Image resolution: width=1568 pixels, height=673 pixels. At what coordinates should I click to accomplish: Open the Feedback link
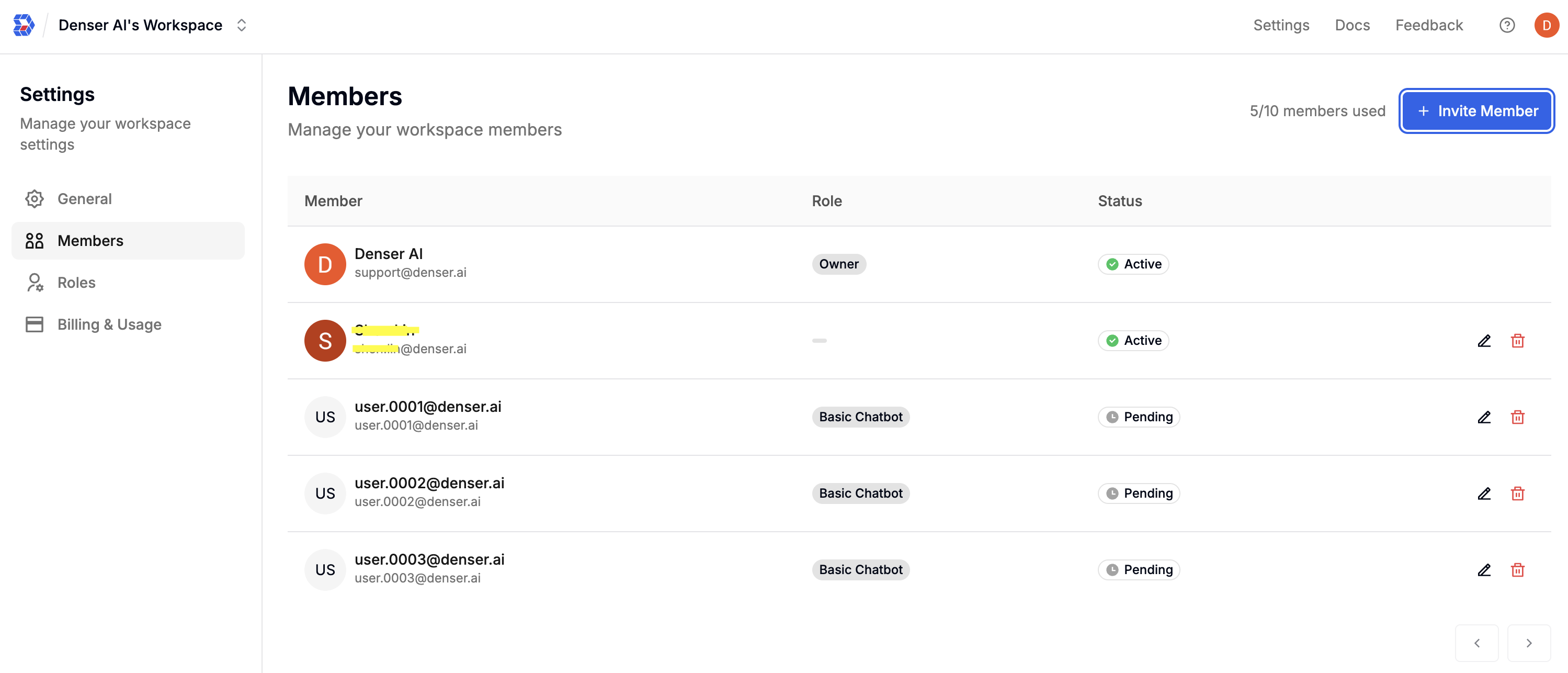coord(1428,25)
